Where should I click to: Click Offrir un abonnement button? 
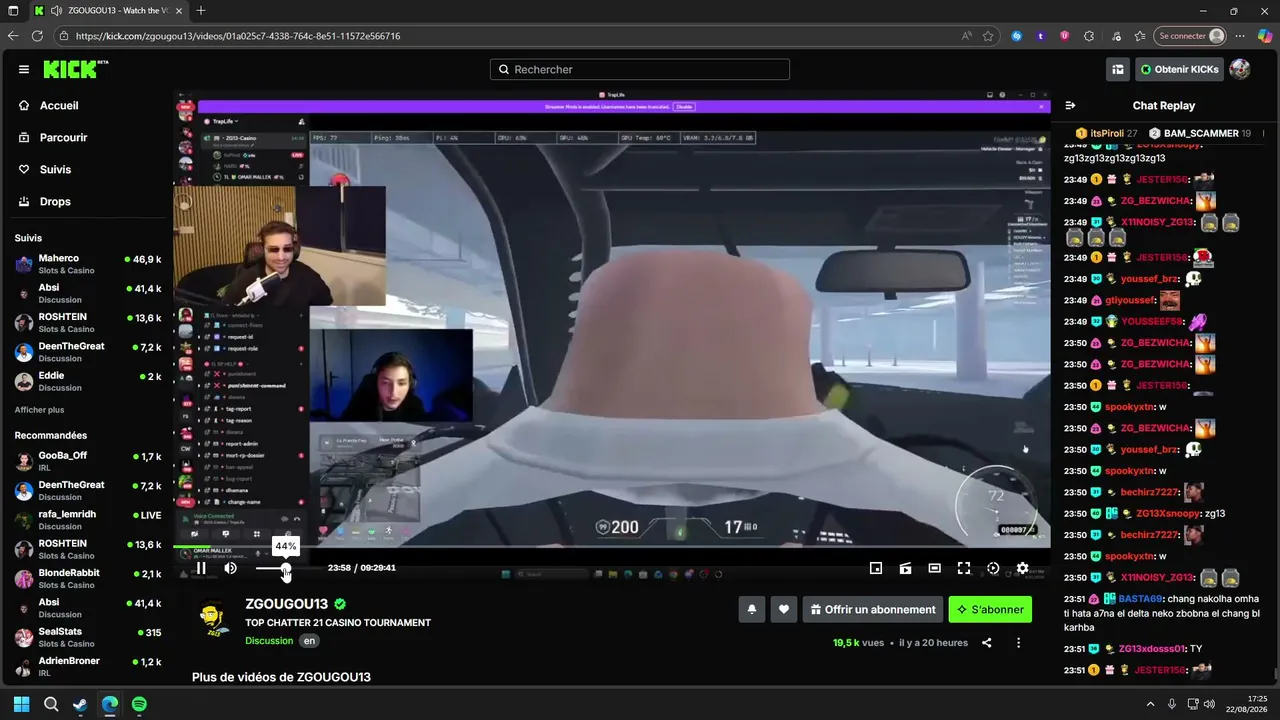[873, 609]
